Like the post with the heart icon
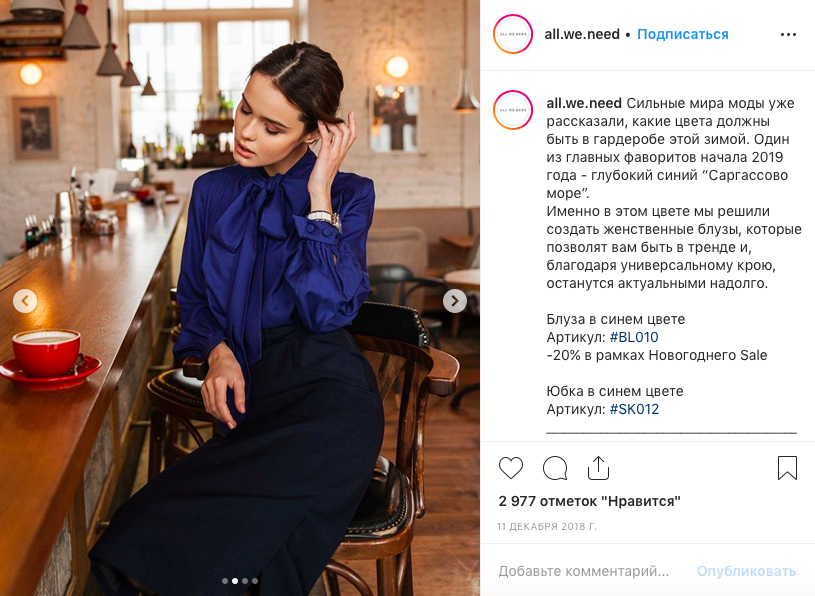 coord(511,468)
